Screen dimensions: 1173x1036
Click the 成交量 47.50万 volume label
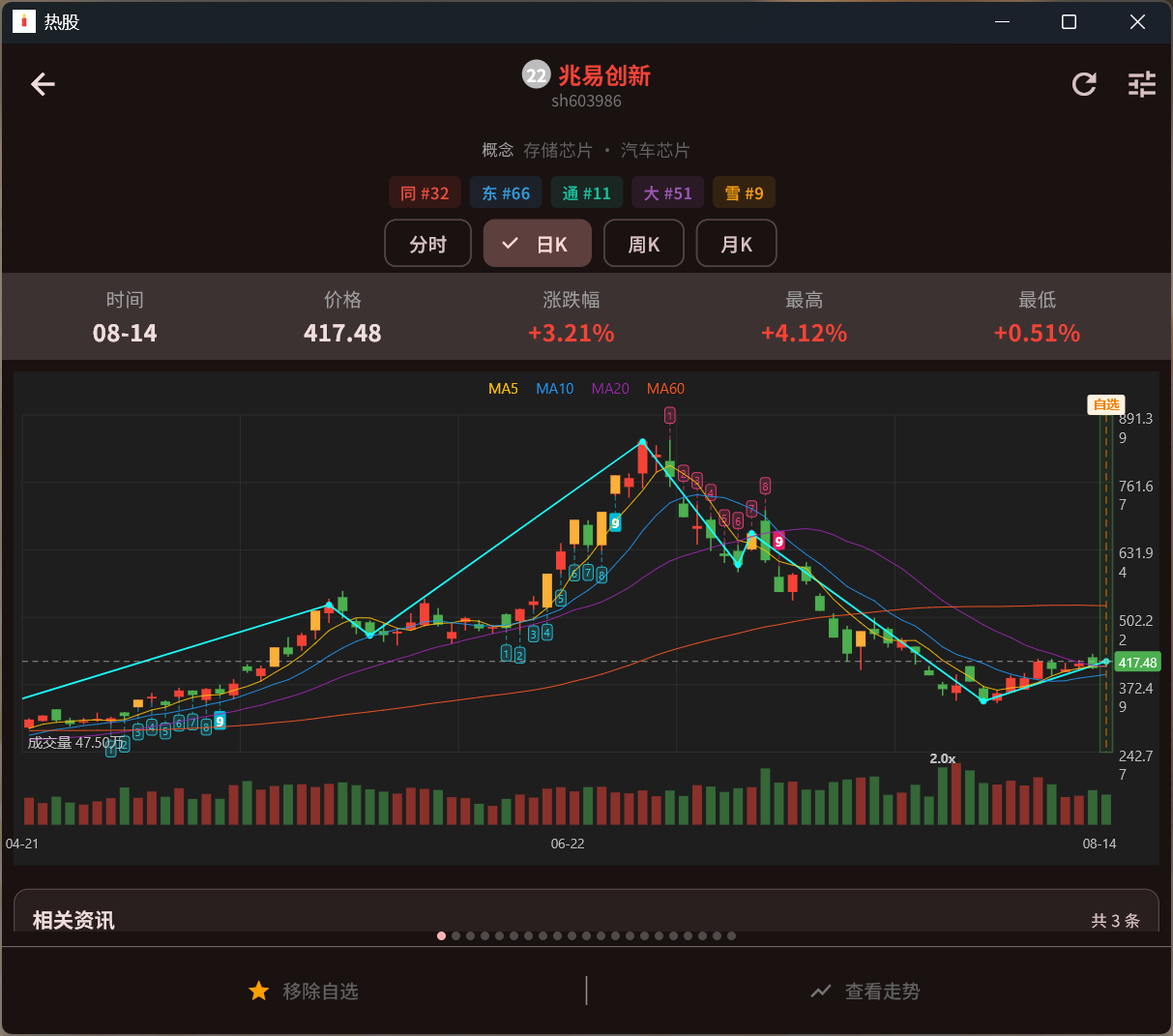pyautogui.click(x=75, y=742)
